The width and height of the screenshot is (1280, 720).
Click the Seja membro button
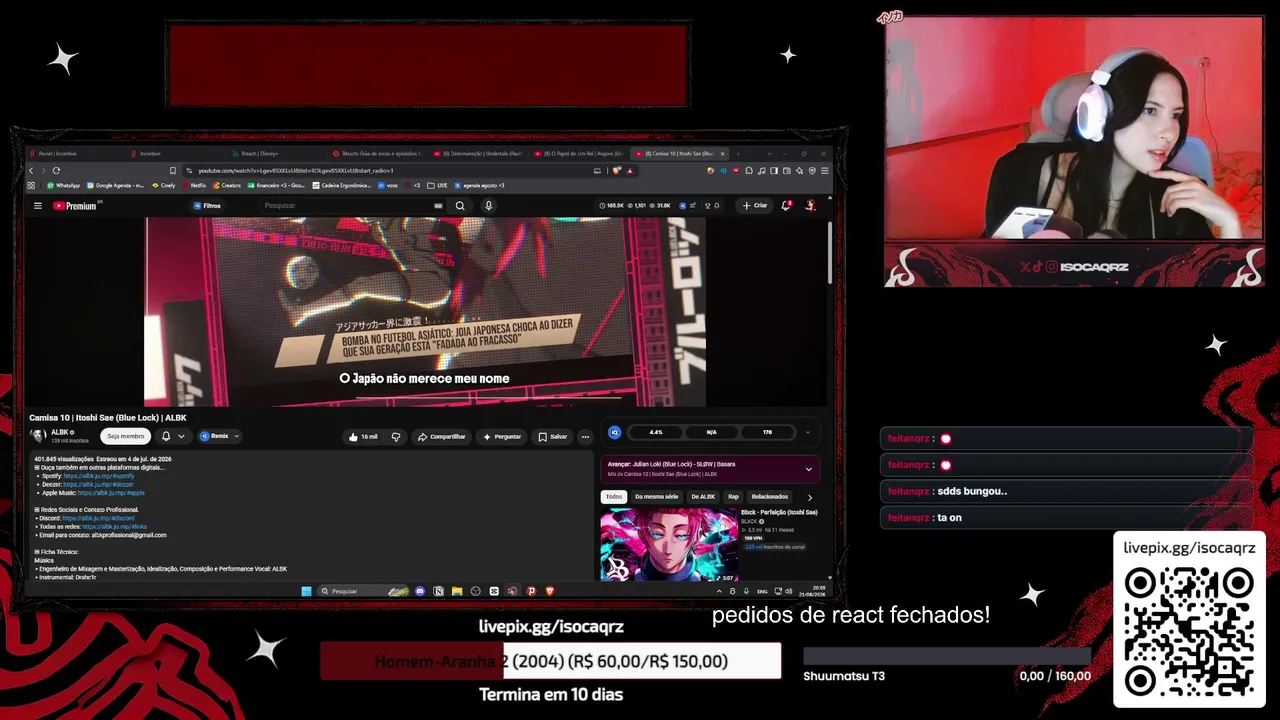coord(126,436)
